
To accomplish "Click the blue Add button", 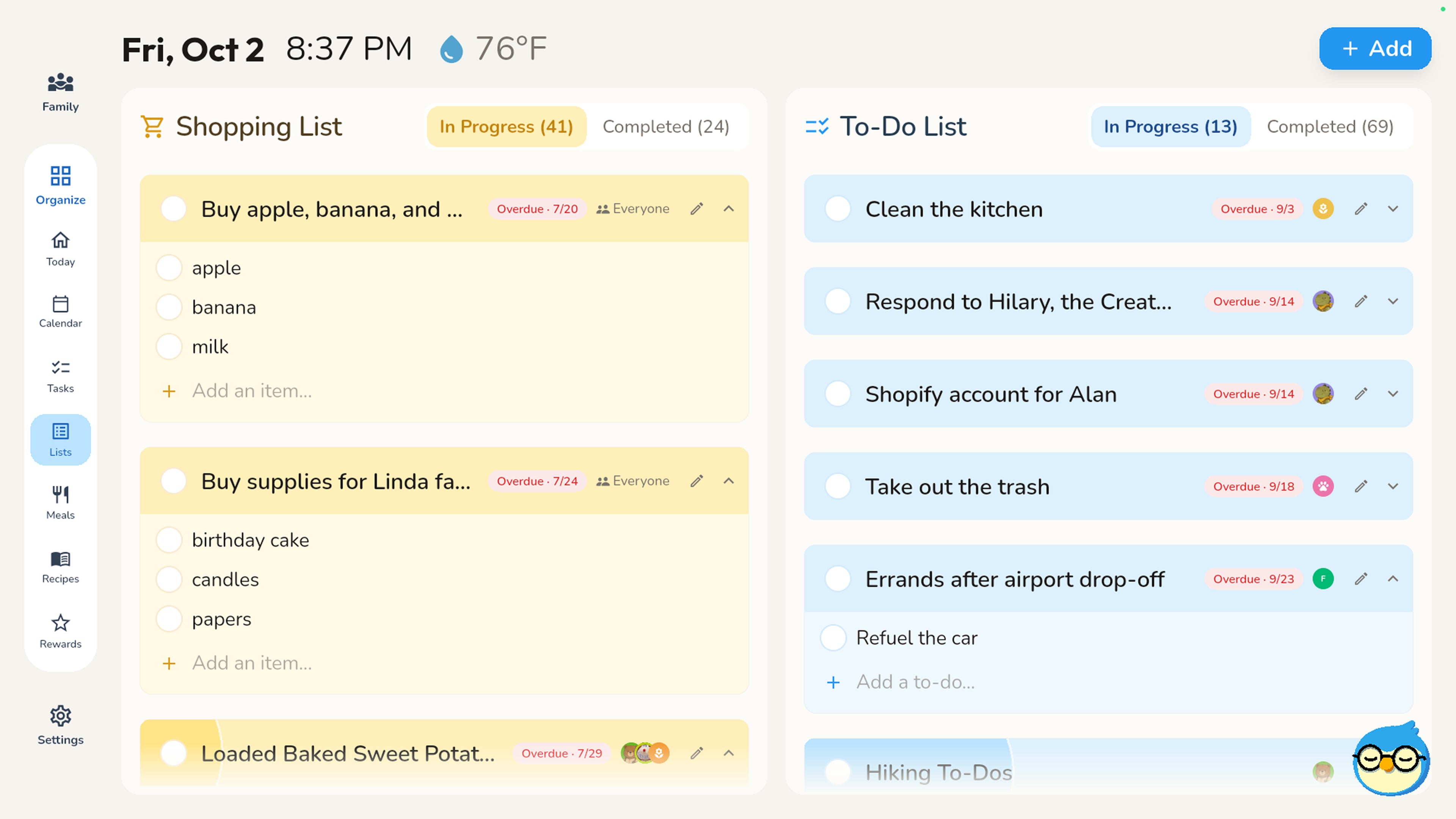I will point(1374,49).
